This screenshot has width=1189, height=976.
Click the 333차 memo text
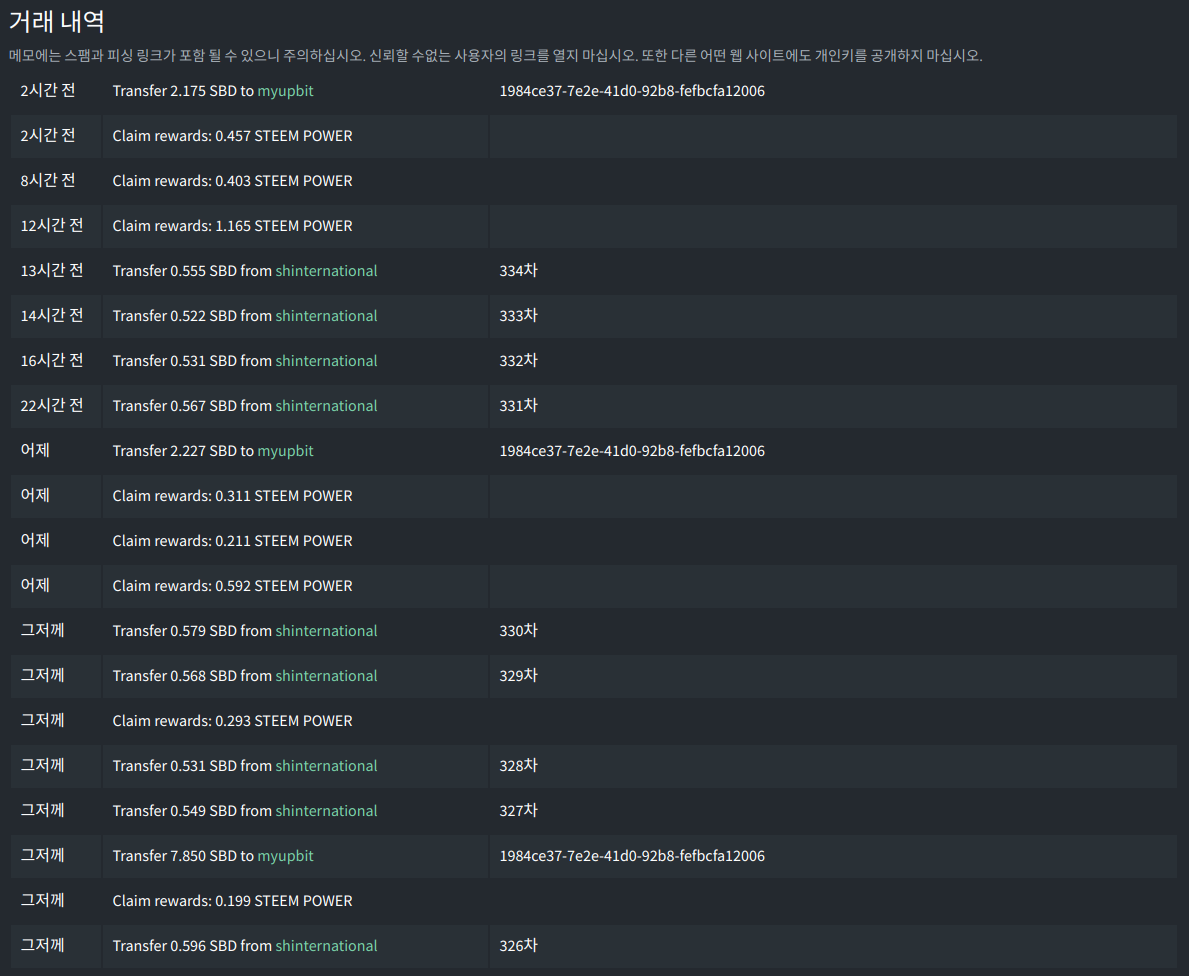pos(518,316)
